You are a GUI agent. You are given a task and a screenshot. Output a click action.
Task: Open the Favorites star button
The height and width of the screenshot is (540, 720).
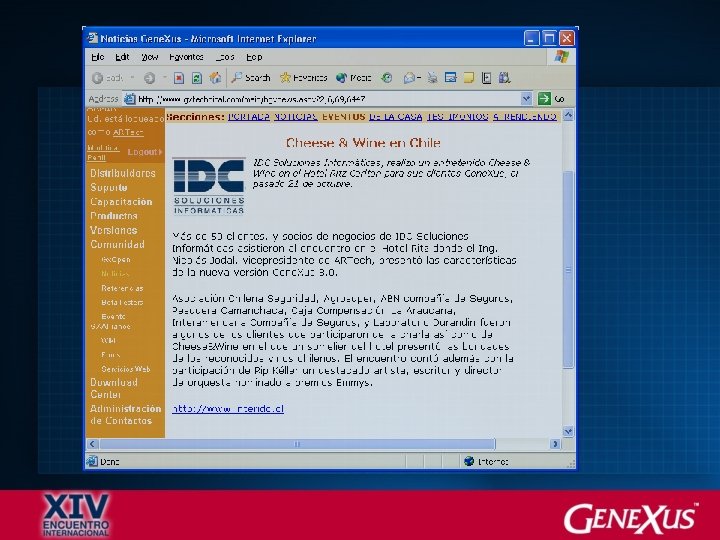pyautogui.click(x=304, y=78)
